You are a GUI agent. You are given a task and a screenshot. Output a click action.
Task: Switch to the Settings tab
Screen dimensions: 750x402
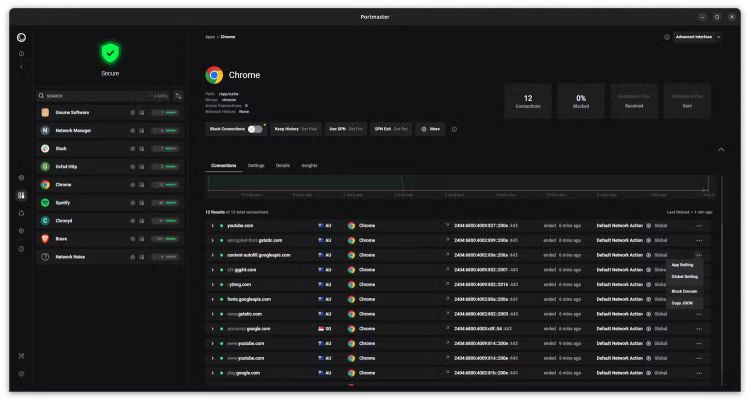point(256,165)
